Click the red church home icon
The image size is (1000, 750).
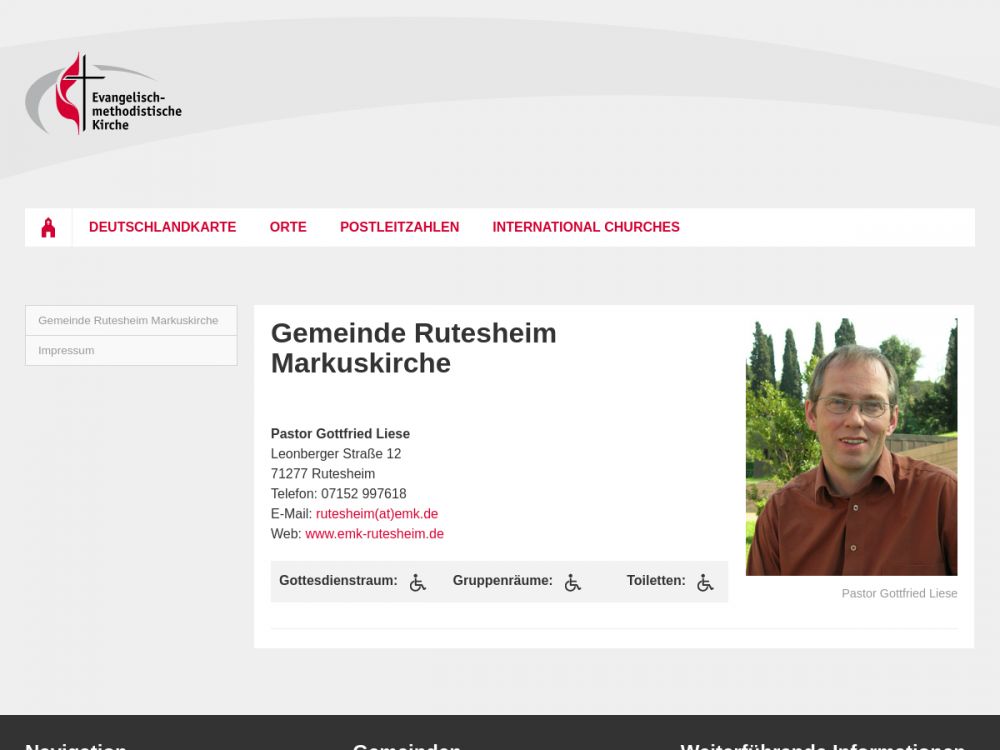[48, 228]
